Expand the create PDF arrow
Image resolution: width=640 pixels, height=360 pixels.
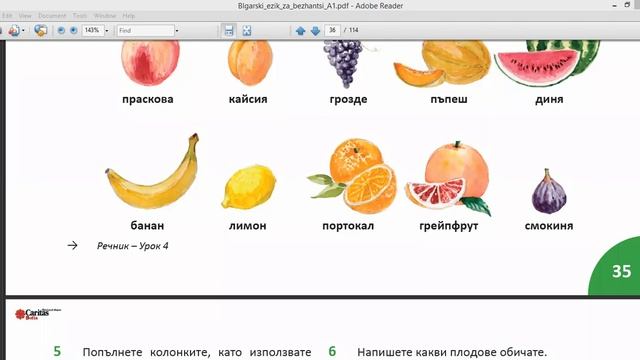tap(23, 31)
